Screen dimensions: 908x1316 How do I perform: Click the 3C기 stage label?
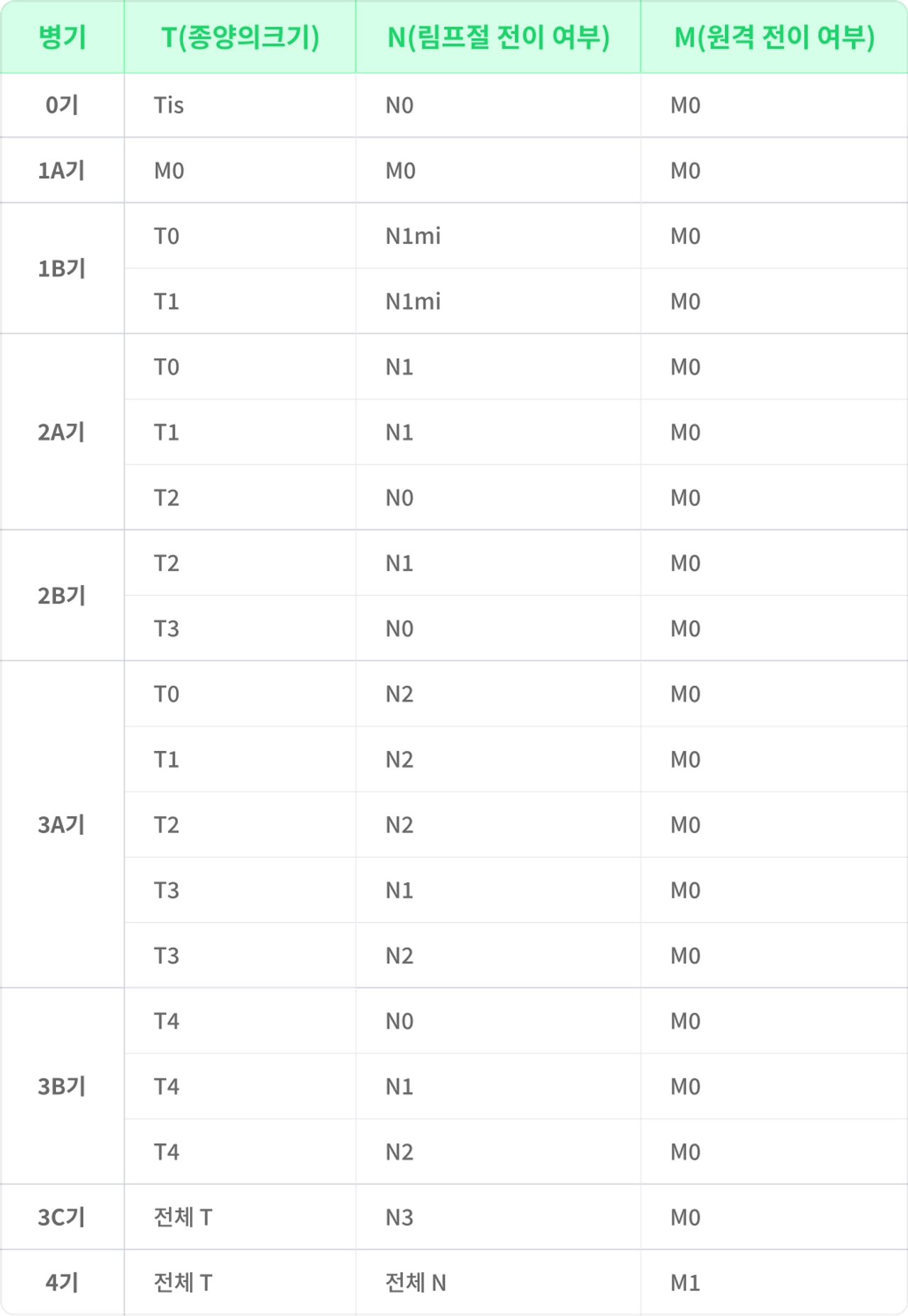[62, 1217]
